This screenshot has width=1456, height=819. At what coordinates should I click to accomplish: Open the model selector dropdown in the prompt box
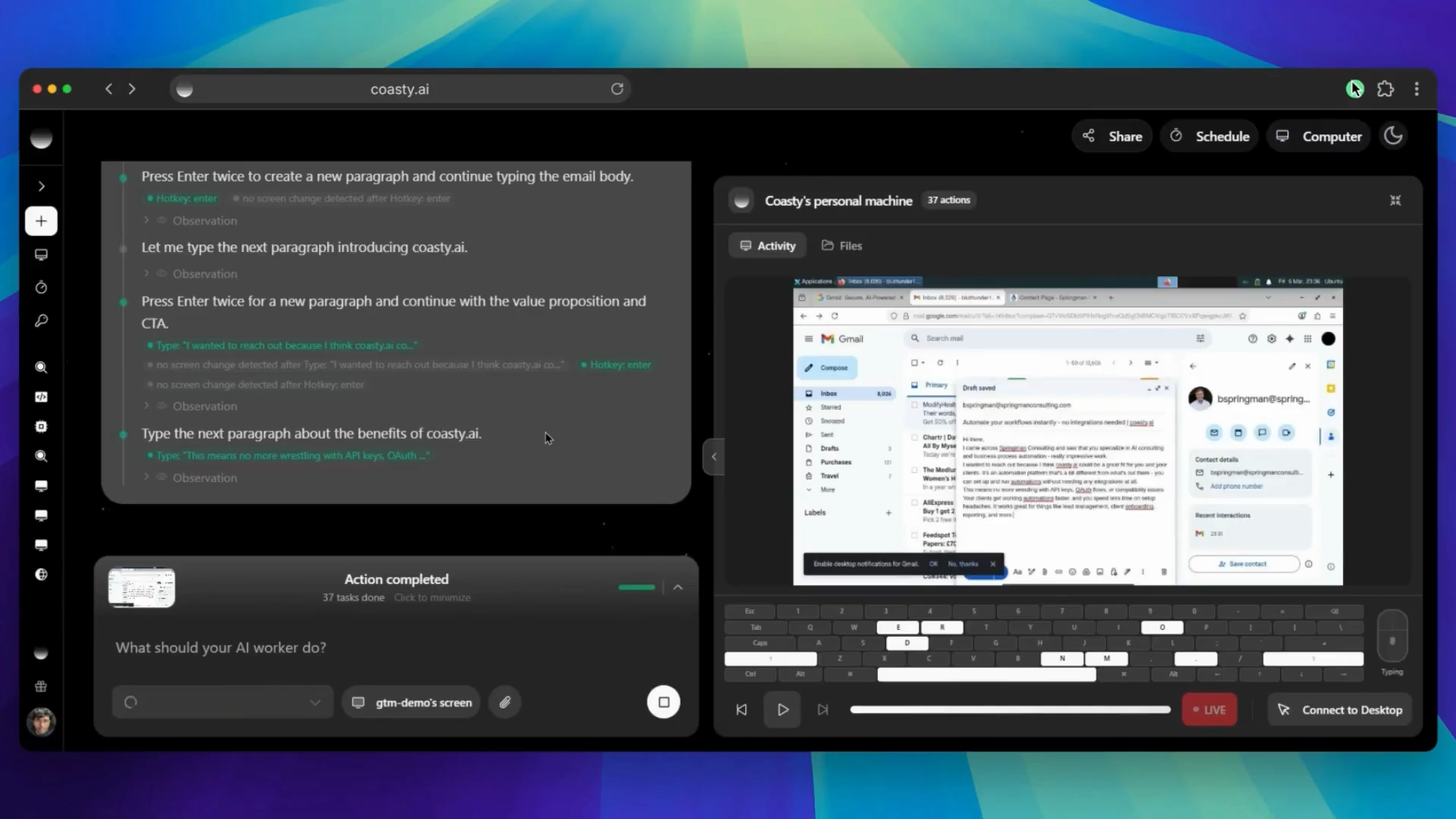coord(222,702)
